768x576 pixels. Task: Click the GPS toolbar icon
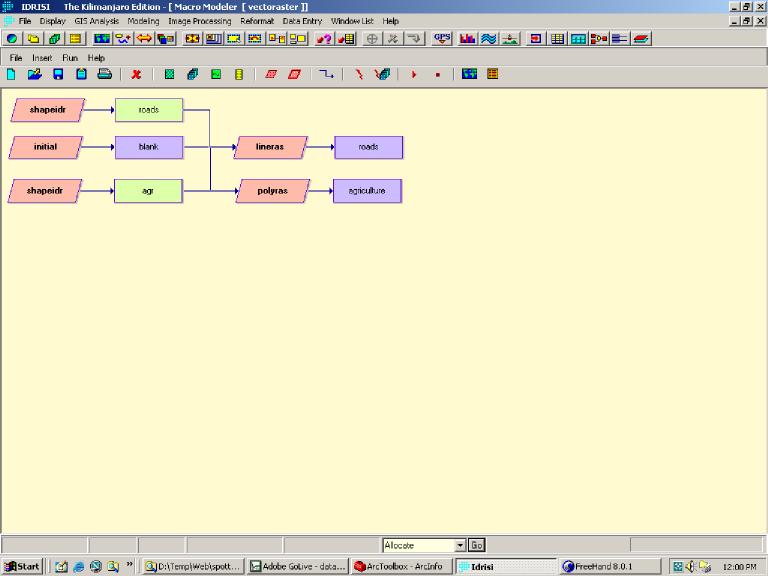coord(441,39)
